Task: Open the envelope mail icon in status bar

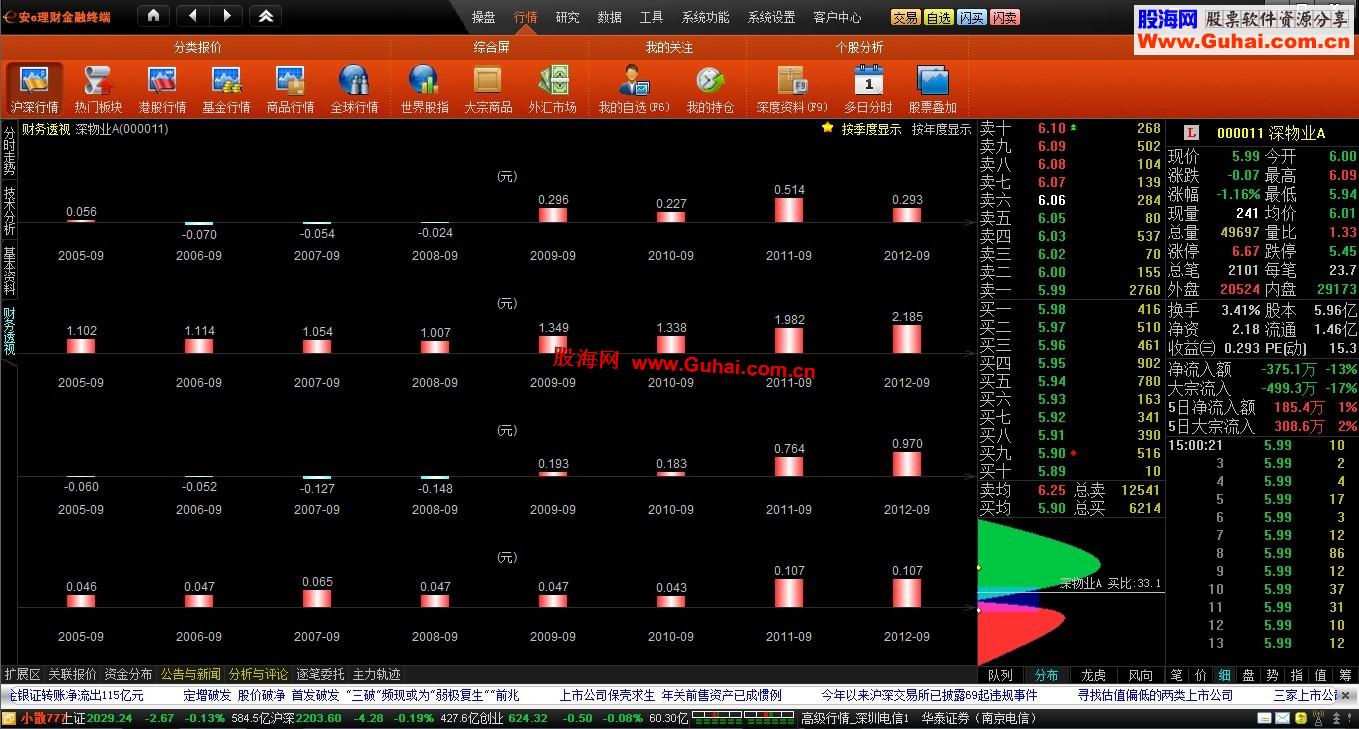Action: (x=1281, y=718)
